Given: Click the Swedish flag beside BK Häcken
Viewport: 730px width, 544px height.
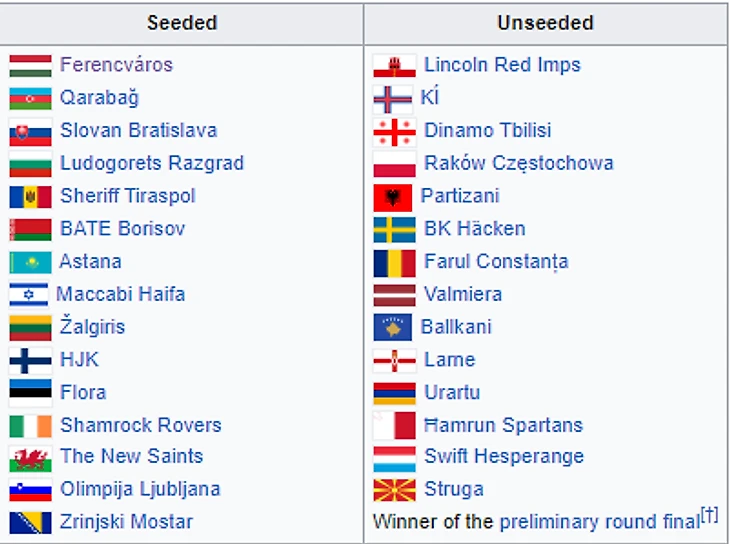Looking at the screenshot, I should (x=394, y=230).
